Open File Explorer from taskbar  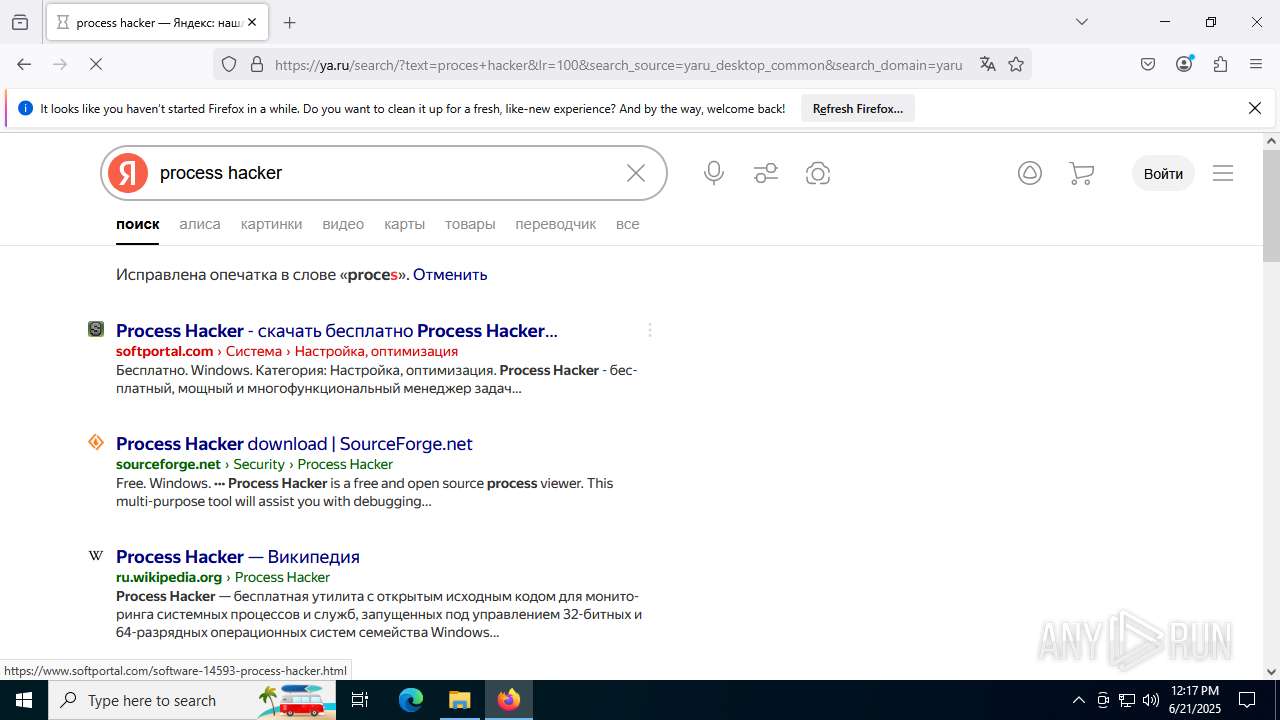[459, 700]
